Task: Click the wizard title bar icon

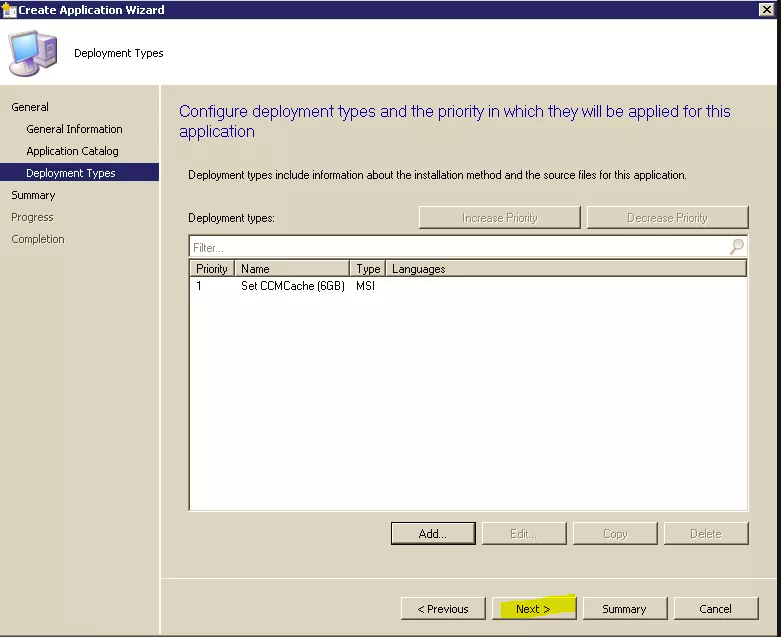Action: pos(9,9)
